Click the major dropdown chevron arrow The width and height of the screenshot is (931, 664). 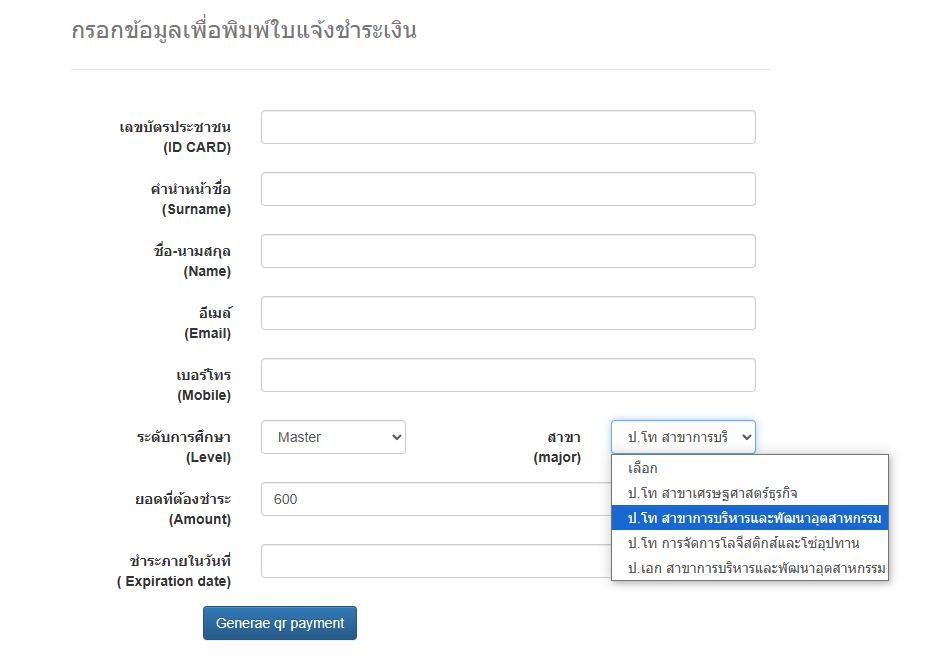coord(746,437)
